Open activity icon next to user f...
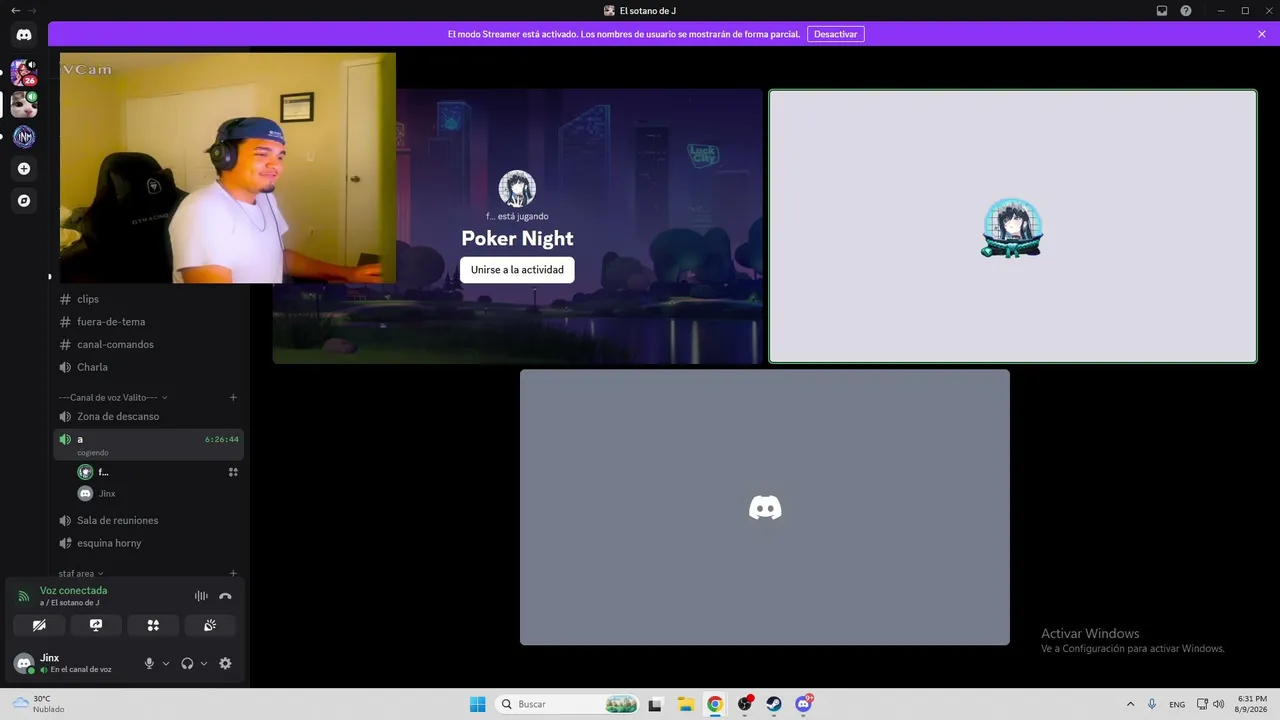The width and height of the screenshot is (1280, 720). [x=233, y=472]
